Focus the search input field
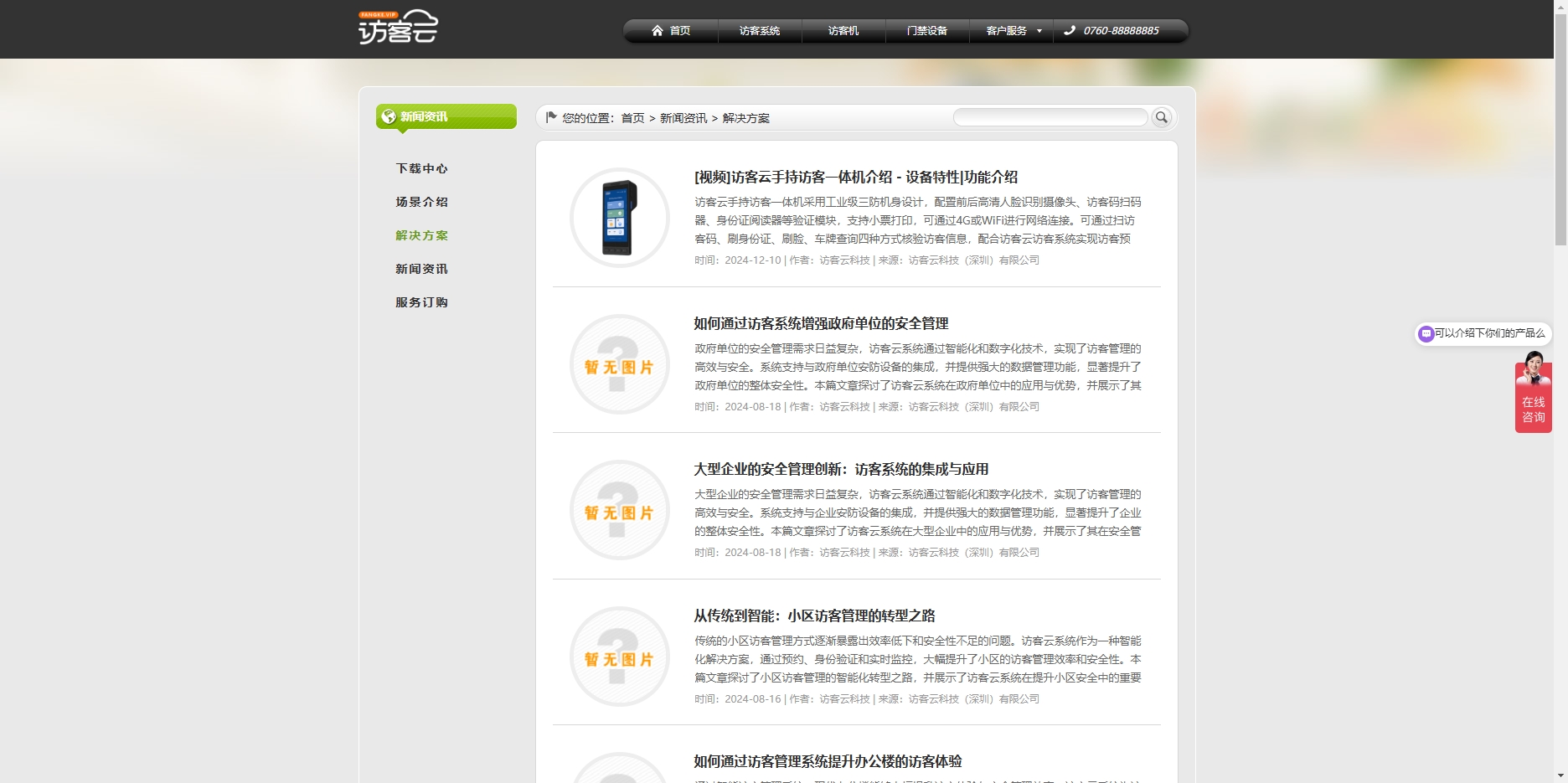 (1050, 117)
